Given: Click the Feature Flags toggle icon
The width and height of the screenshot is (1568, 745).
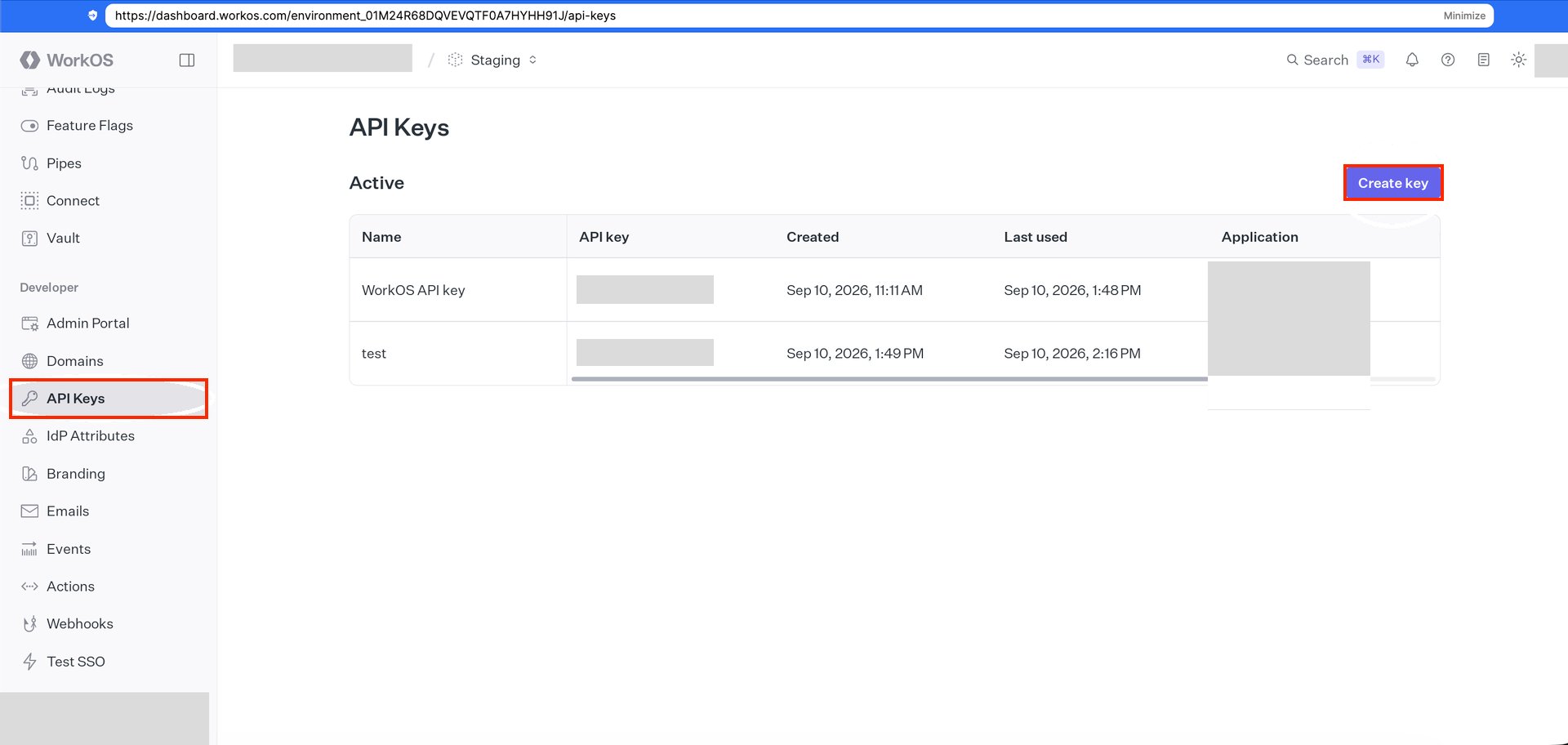Looking at the screenshot, I should point(29,126).
